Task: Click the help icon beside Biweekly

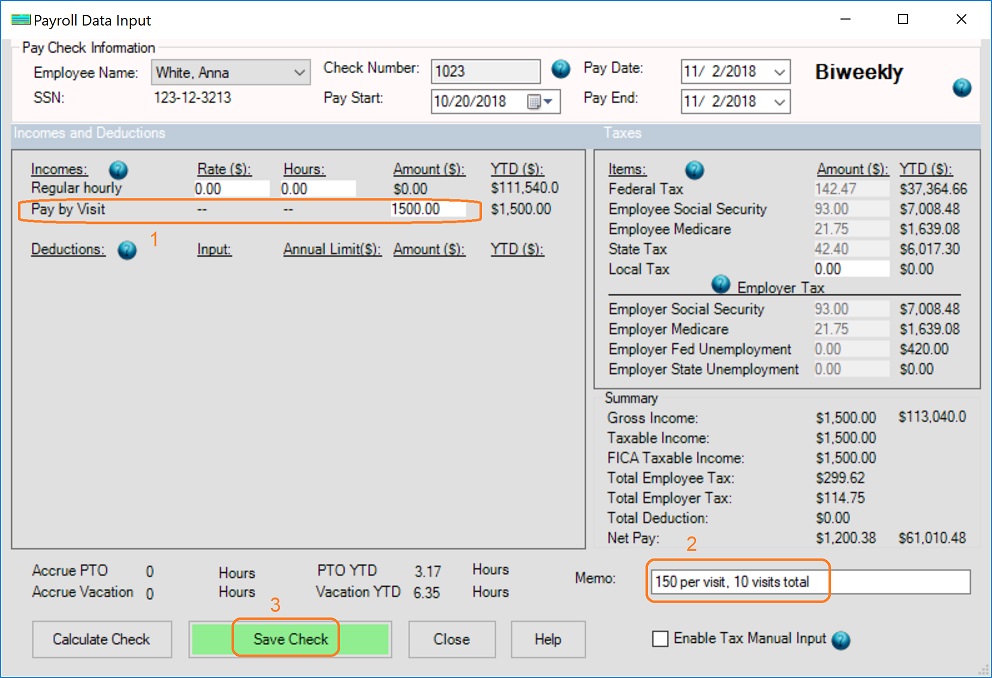Action: pyautogui.click(x=961, y=88)
